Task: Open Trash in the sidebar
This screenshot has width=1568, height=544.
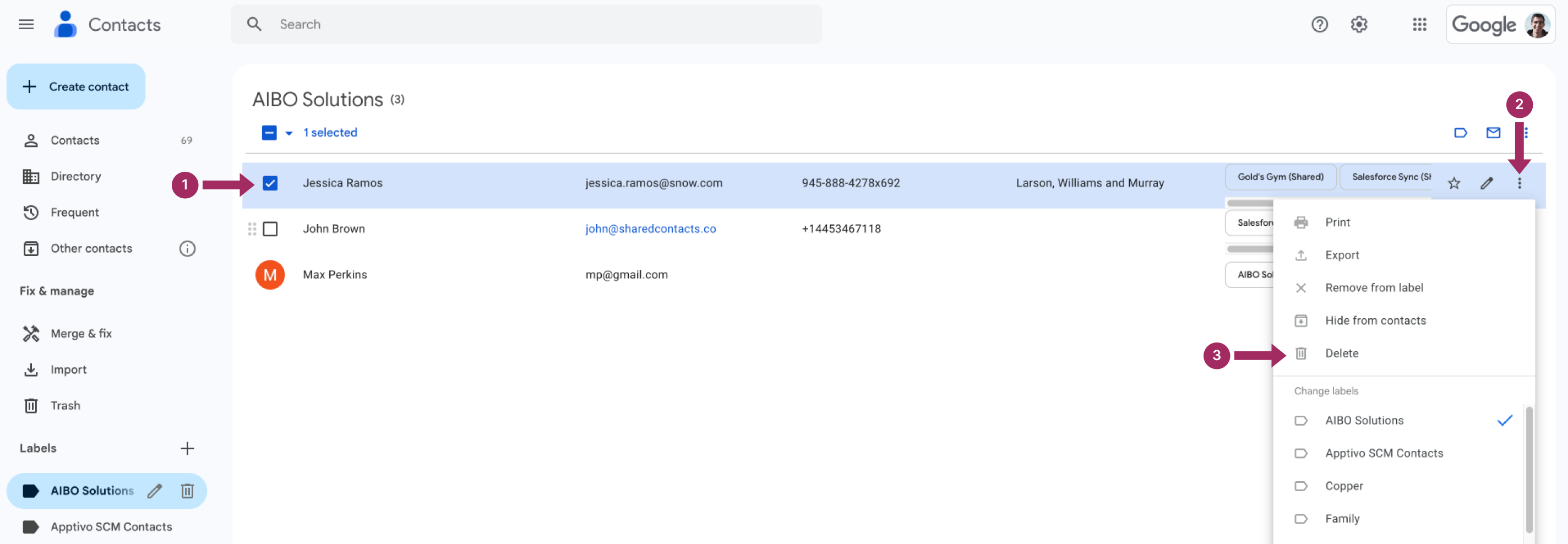Action: pos(107,405)
